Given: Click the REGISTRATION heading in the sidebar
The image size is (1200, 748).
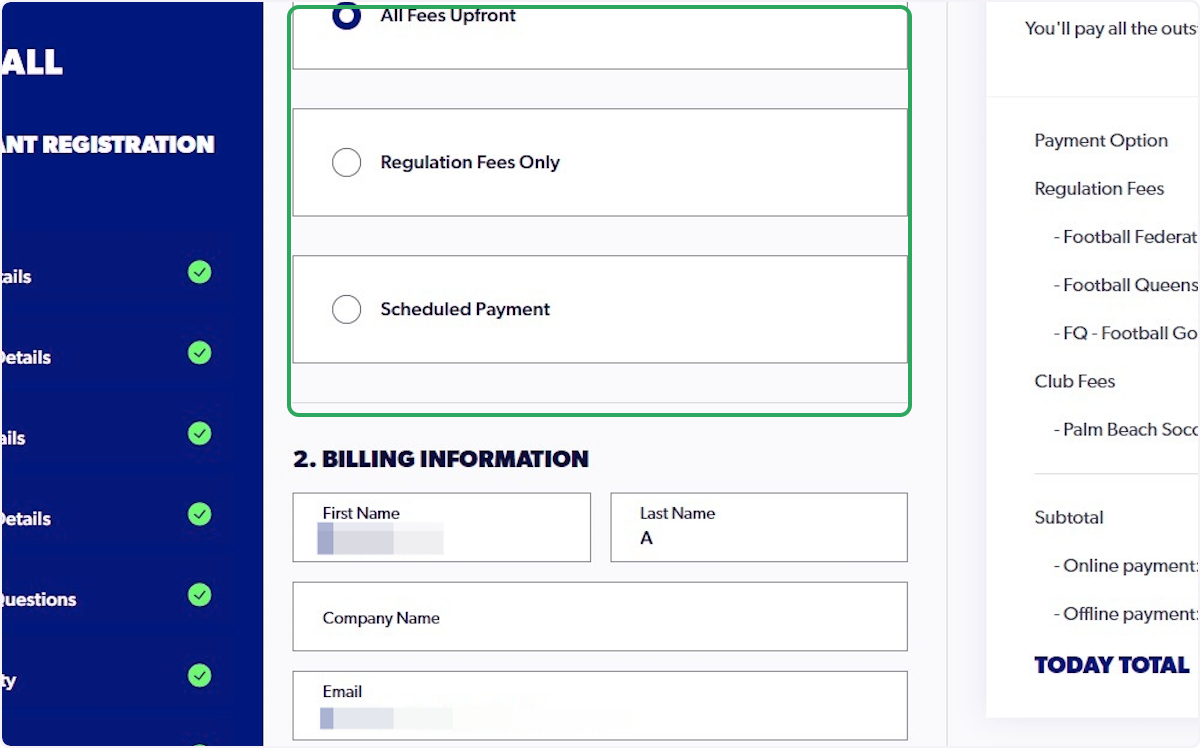Looking at the screenshot, I should [107, 144].
